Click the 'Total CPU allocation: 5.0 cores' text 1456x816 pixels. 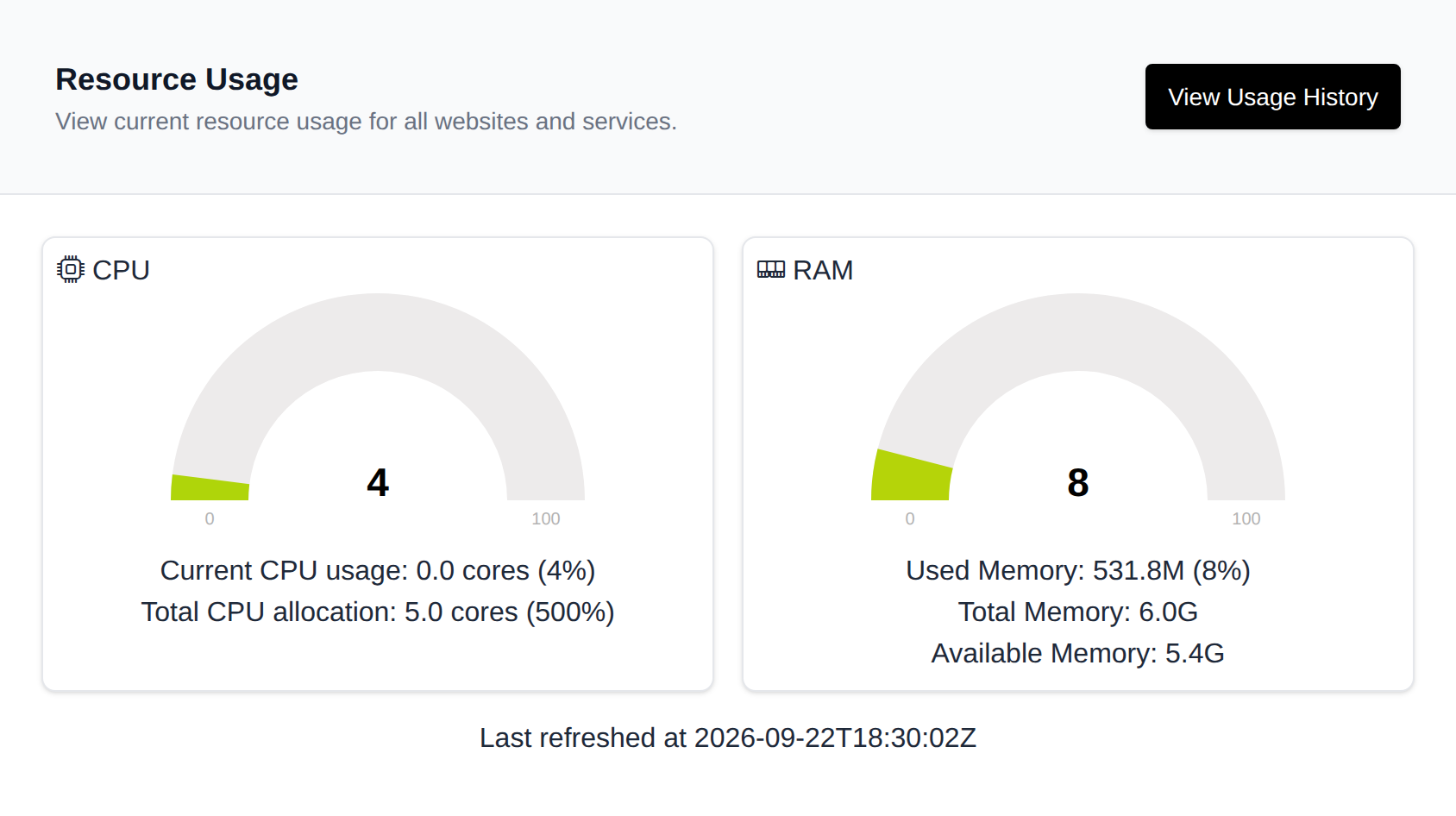378,612
